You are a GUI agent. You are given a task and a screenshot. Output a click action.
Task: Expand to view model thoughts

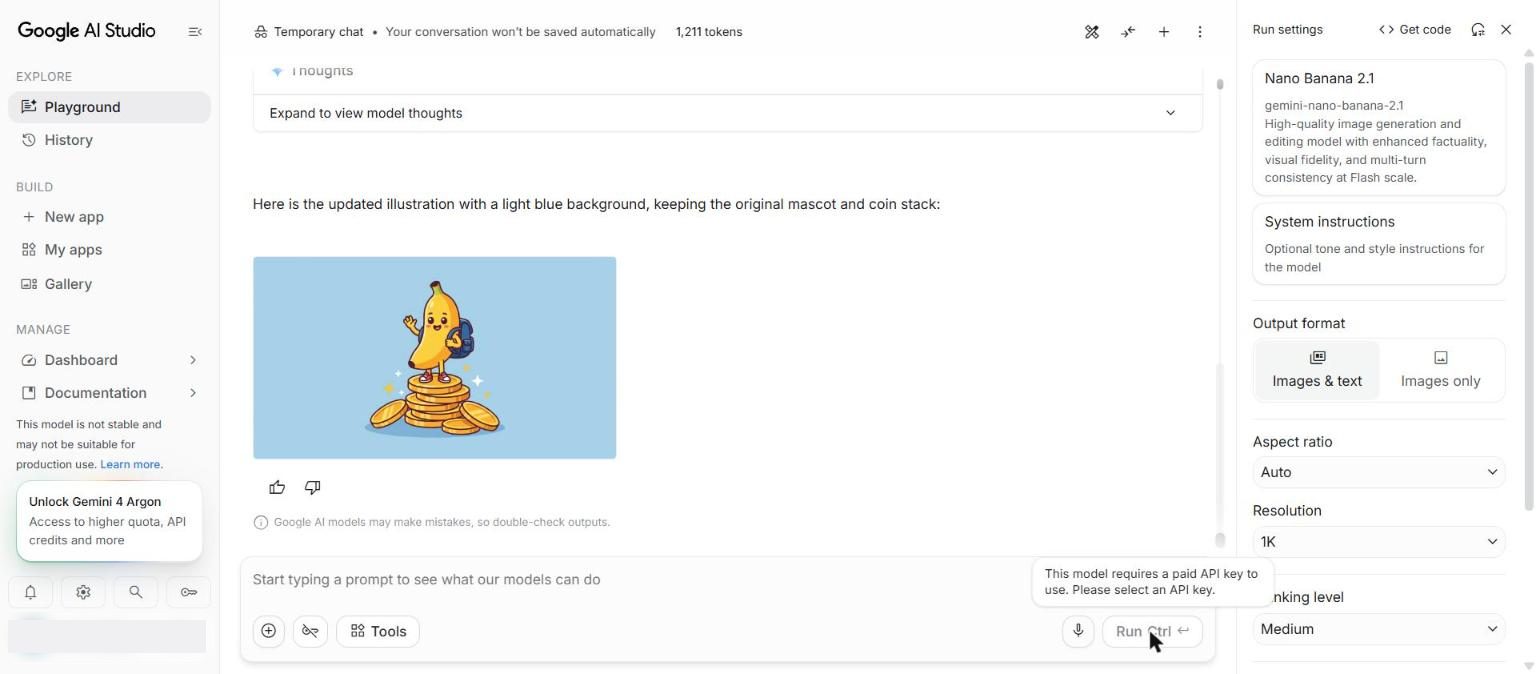(x=728, y=113)
